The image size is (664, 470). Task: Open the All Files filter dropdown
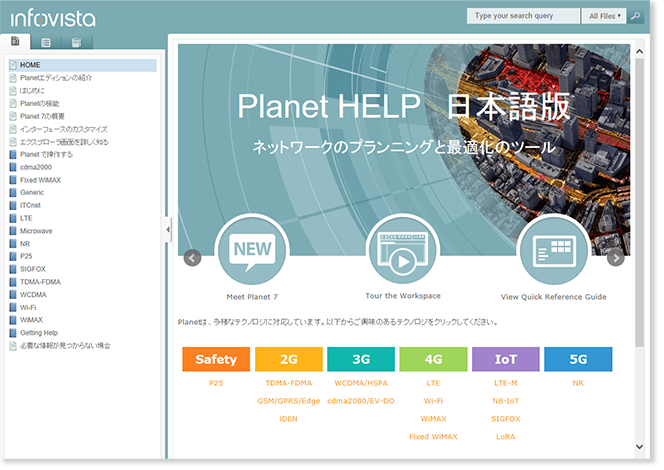[604, 16]
